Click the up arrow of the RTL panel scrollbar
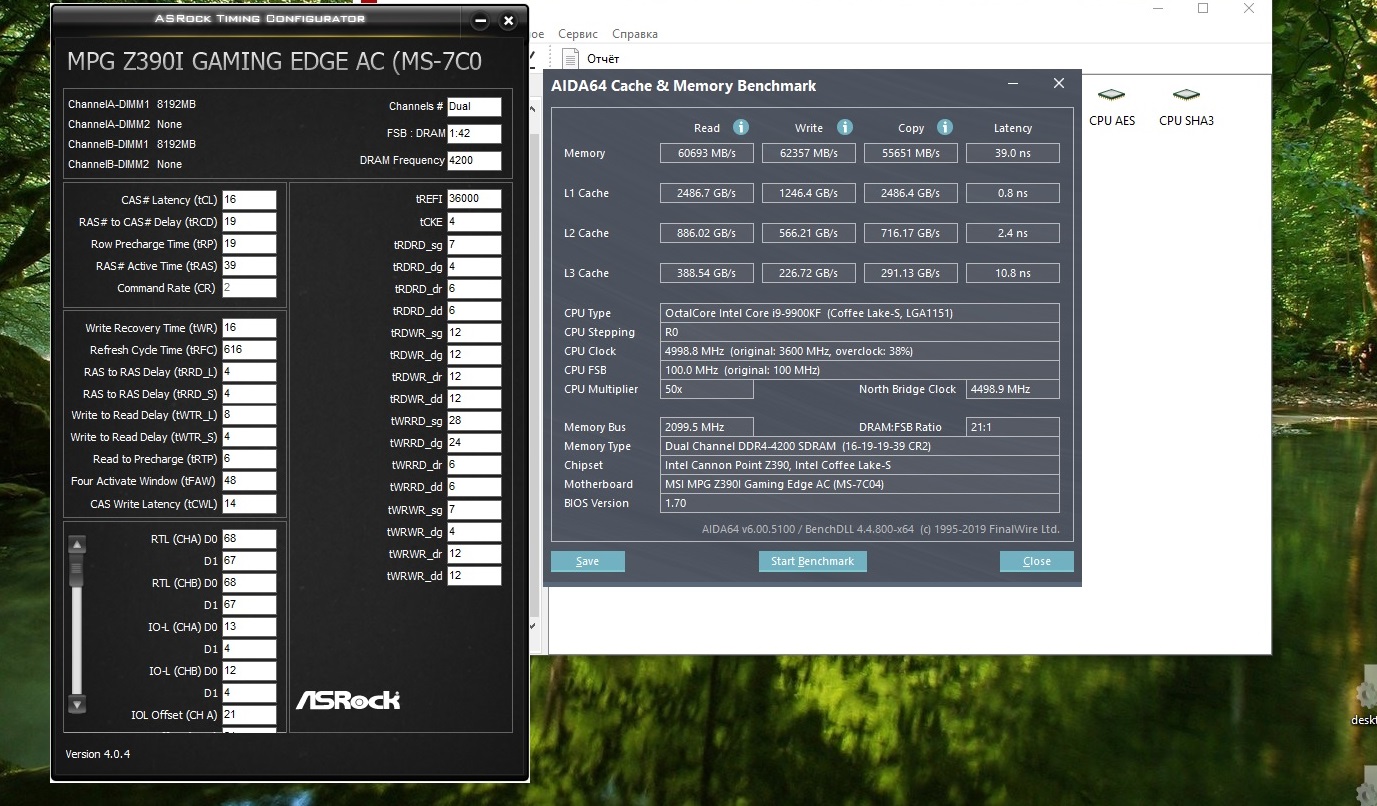 (x=77, y=545)
